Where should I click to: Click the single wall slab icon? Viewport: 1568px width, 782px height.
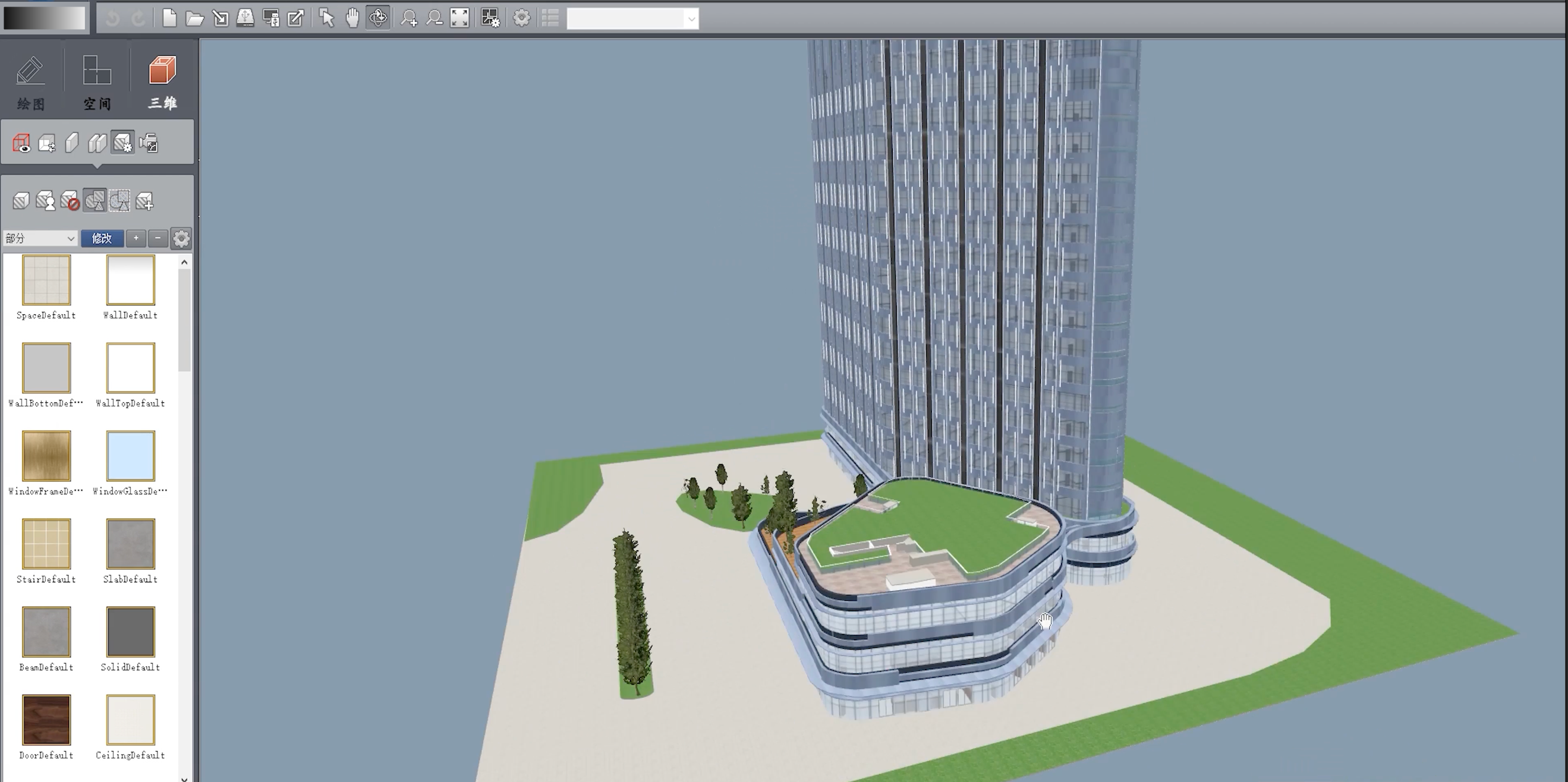click(72, 144)
